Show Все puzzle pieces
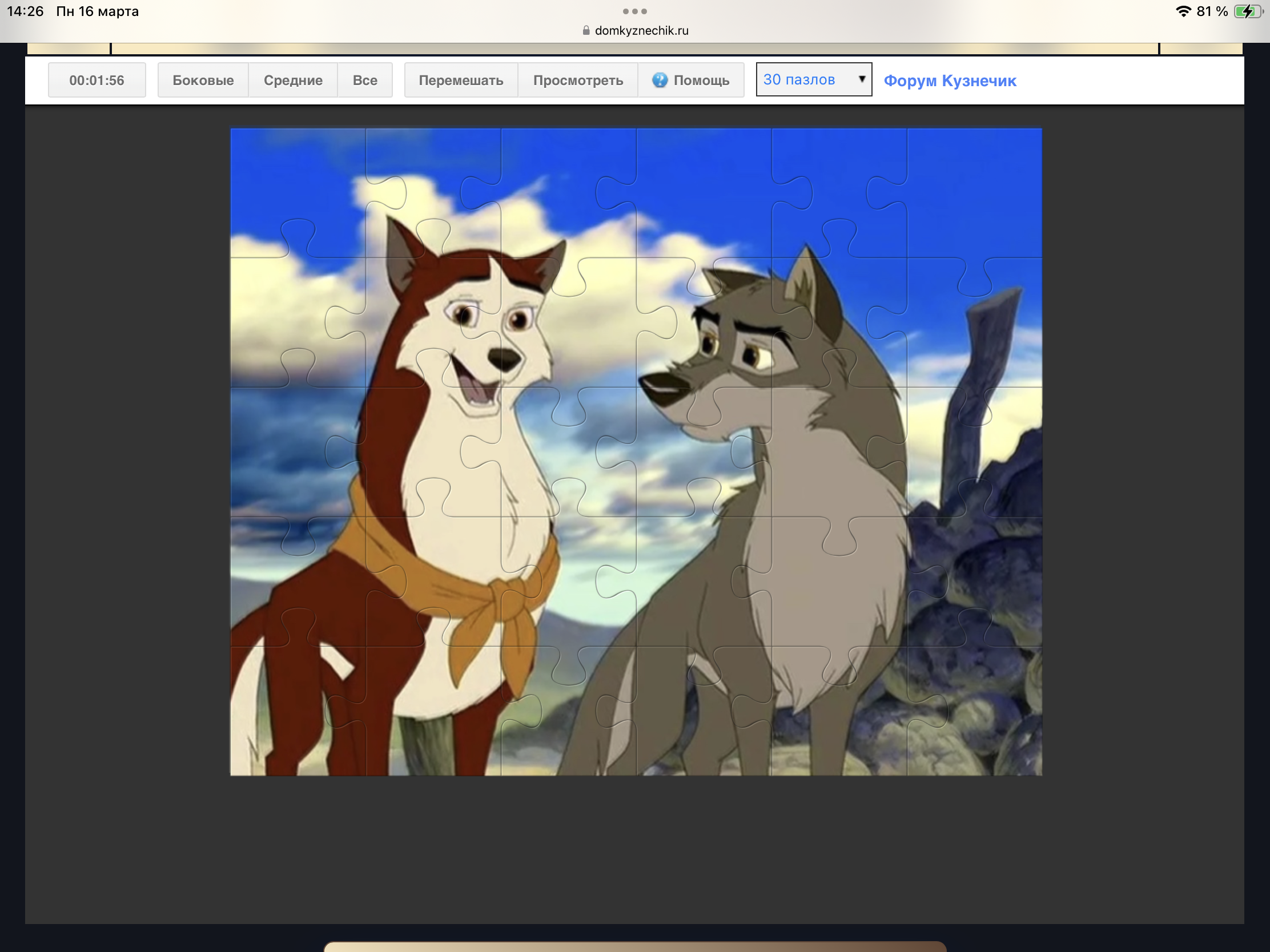 364,80
